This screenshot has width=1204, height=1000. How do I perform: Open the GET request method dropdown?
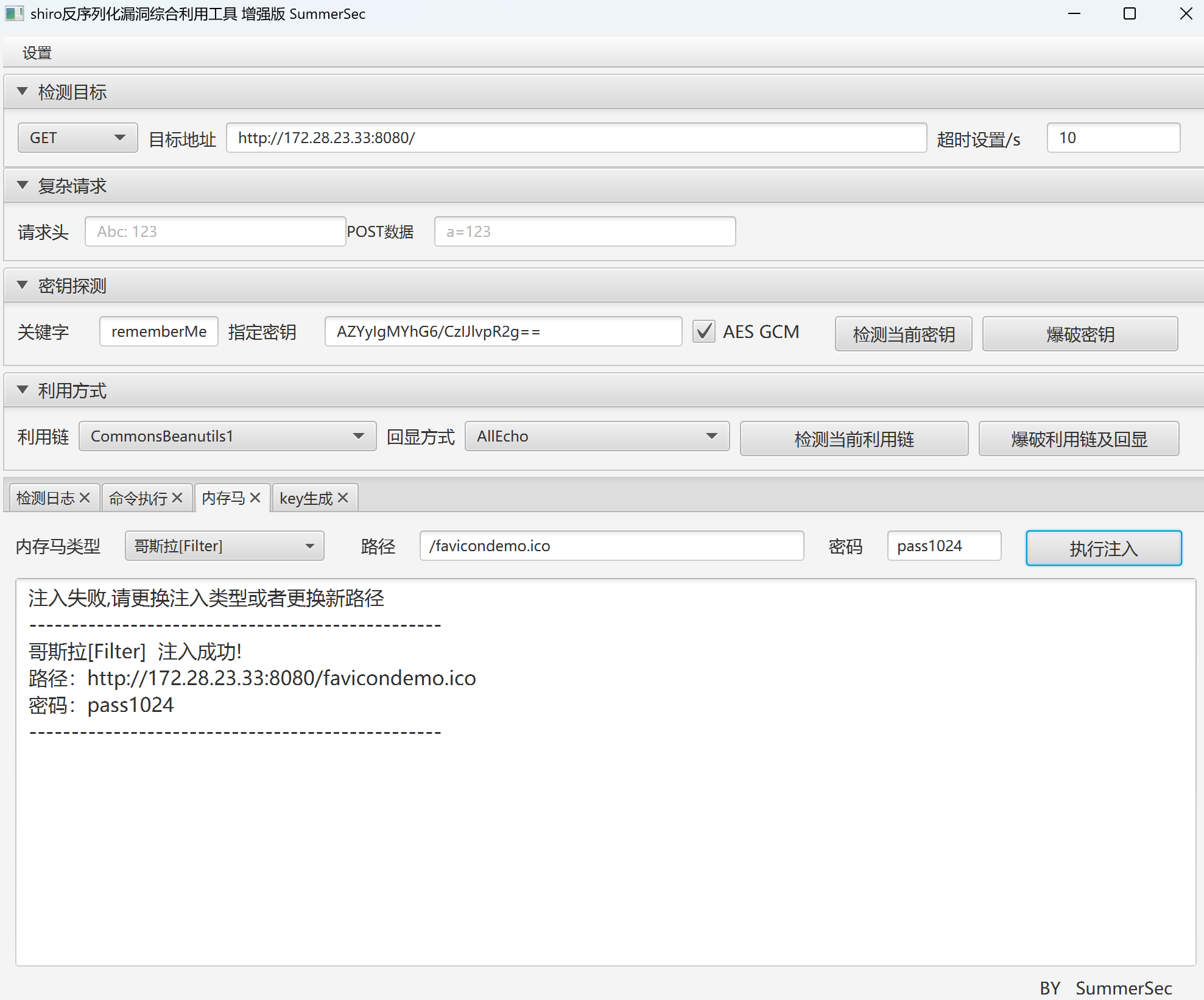click(77, 138)
